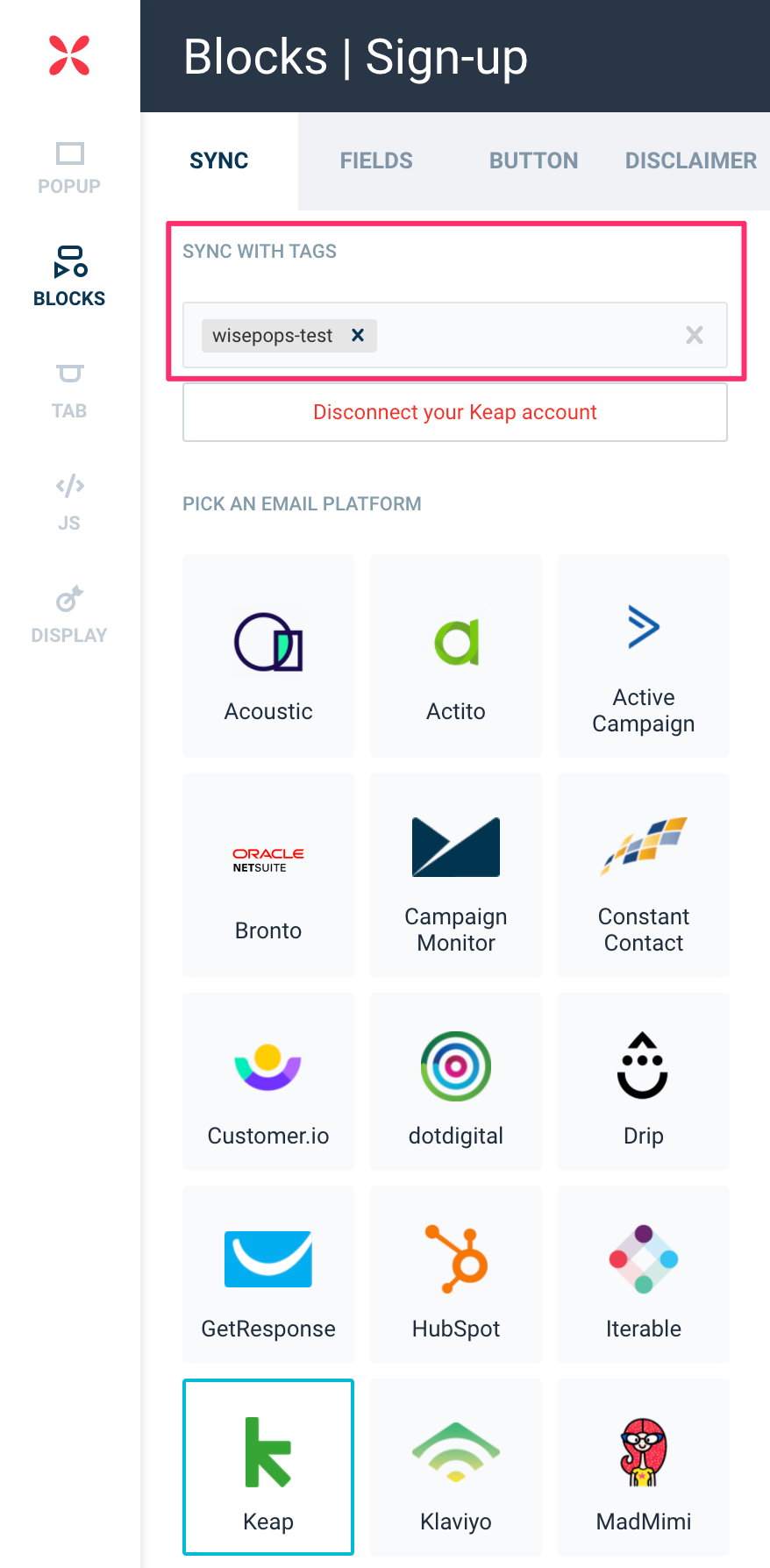This screenshot has width=770, height=1568.
Task: Pick the MadMimi platform
Action: pyautogui.click(x=644, y=1466)
